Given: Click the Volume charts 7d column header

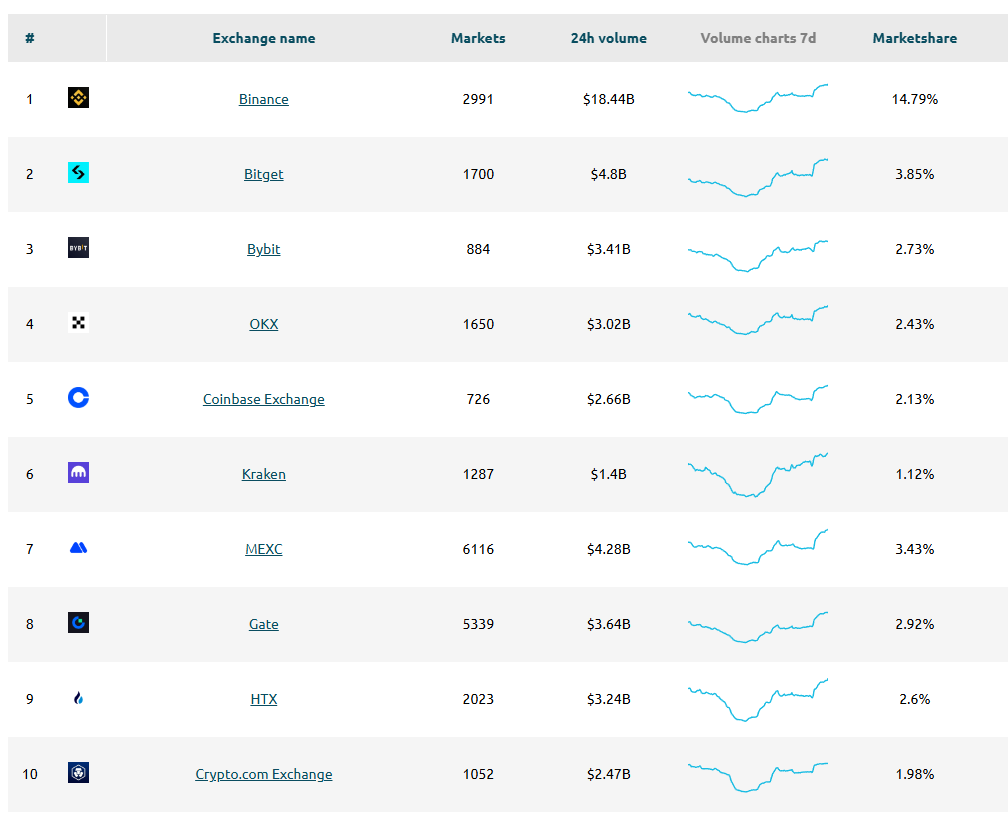Looking at the screenshot, I should pyautogui.click(x=757, y=37).
